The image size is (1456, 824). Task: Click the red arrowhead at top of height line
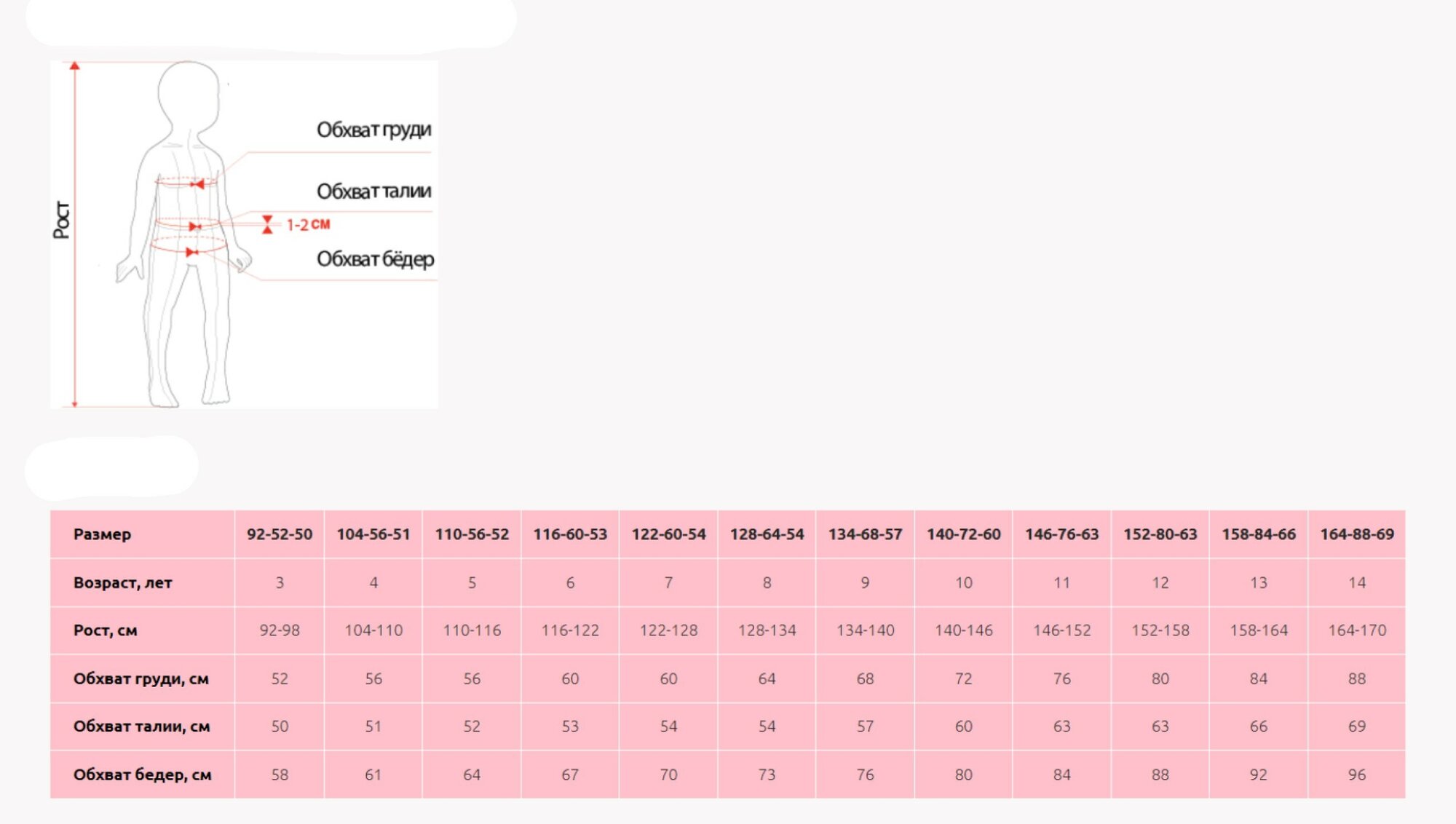click(74, 66)
